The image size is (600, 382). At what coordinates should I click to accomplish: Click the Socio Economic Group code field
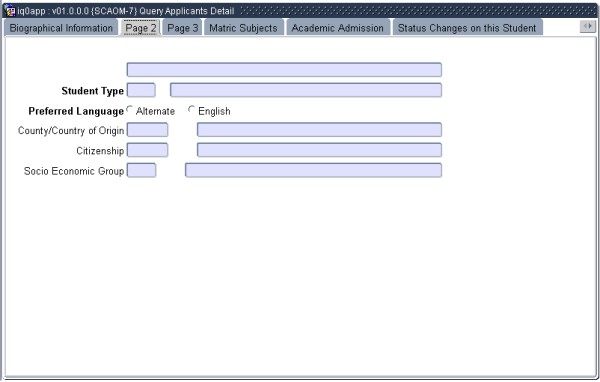[x=141, y=170]
